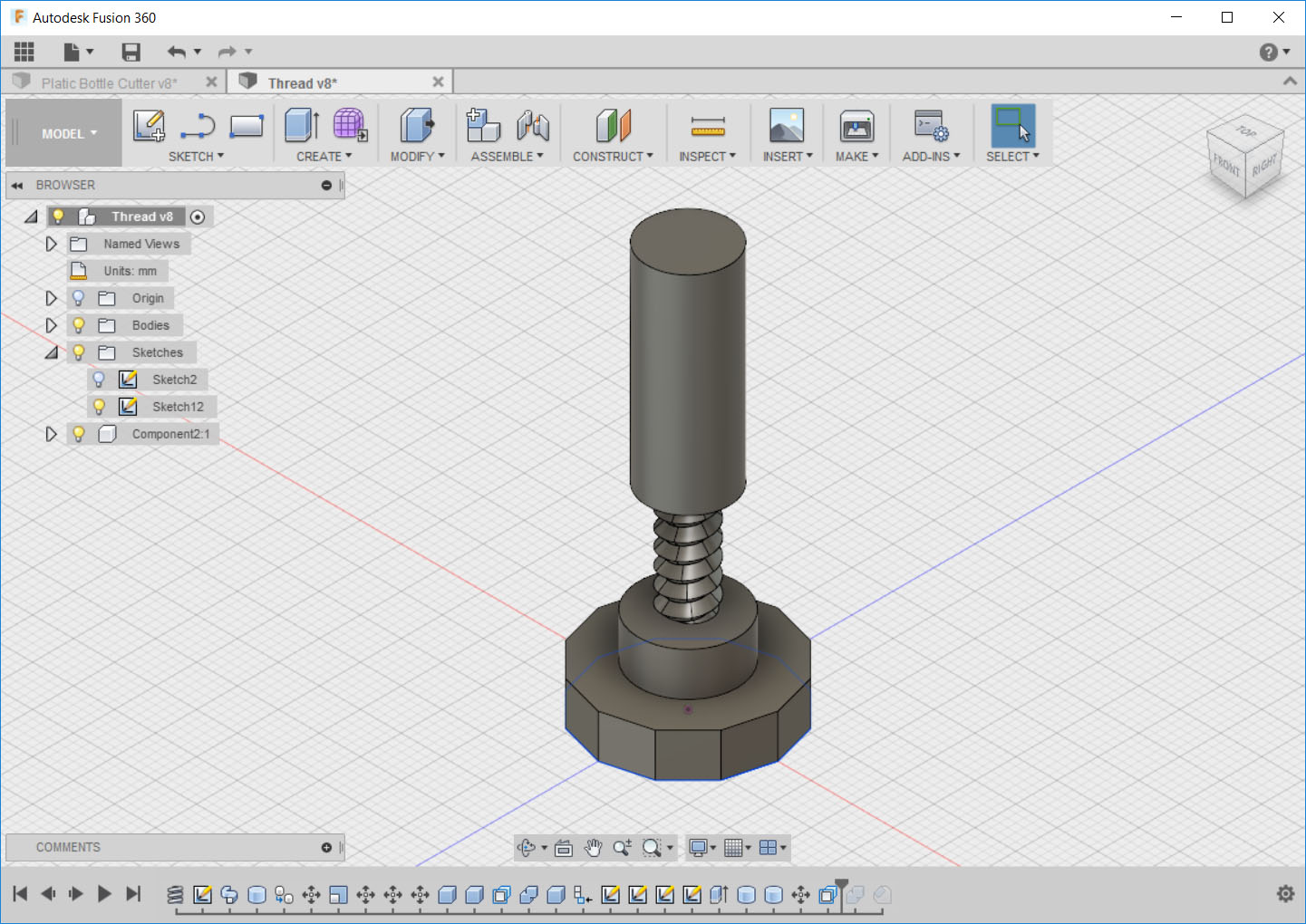Open the Viewports layout dropdown
This screenshot has width=1306, height=924.
[x=772, y=848]
